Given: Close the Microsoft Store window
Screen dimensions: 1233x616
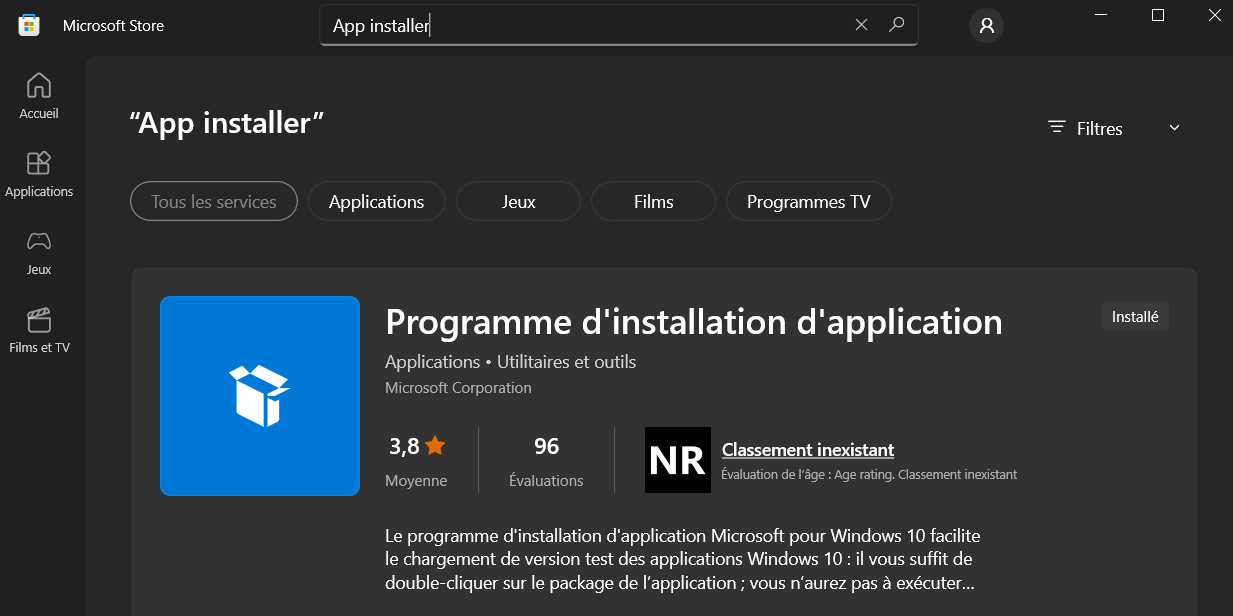Looking at the screenshot, I should tap(1212, 15).
